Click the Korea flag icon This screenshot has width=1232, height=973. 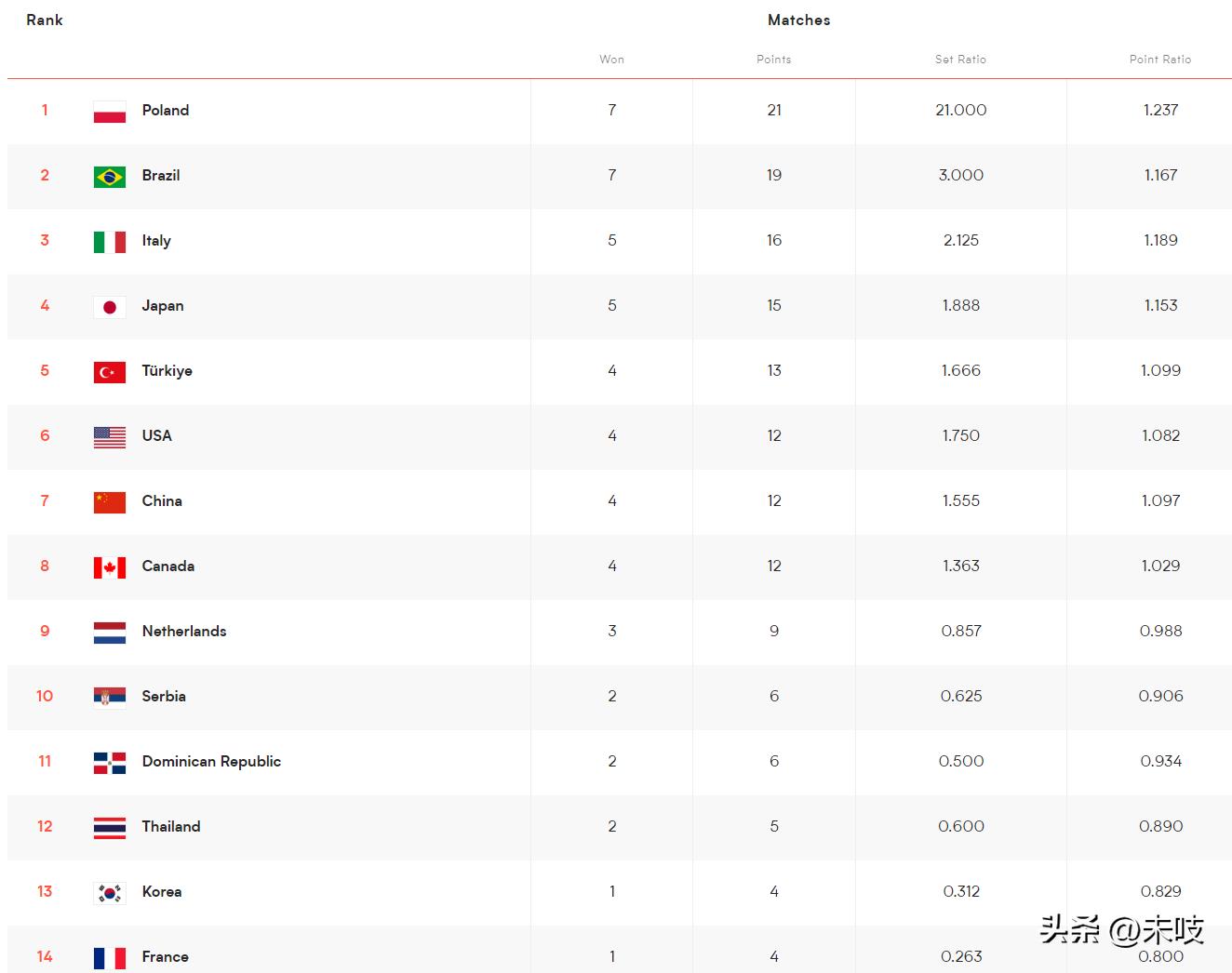[110, 892]
